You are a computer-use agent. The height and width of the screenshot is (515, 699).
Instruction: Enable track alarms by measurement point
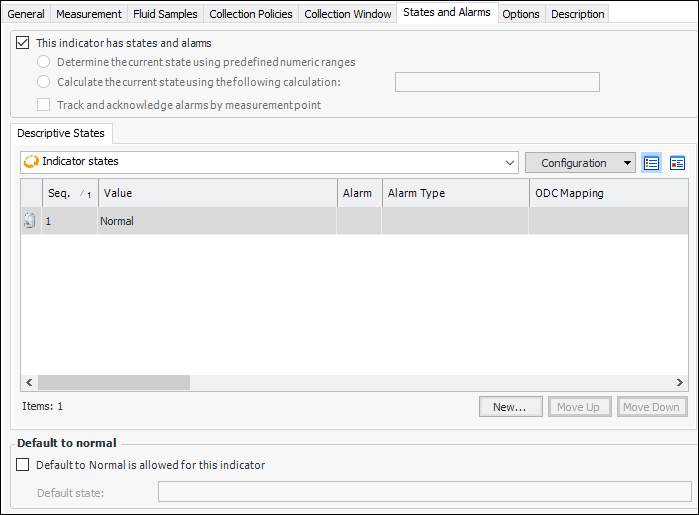(x=43, y=105)
